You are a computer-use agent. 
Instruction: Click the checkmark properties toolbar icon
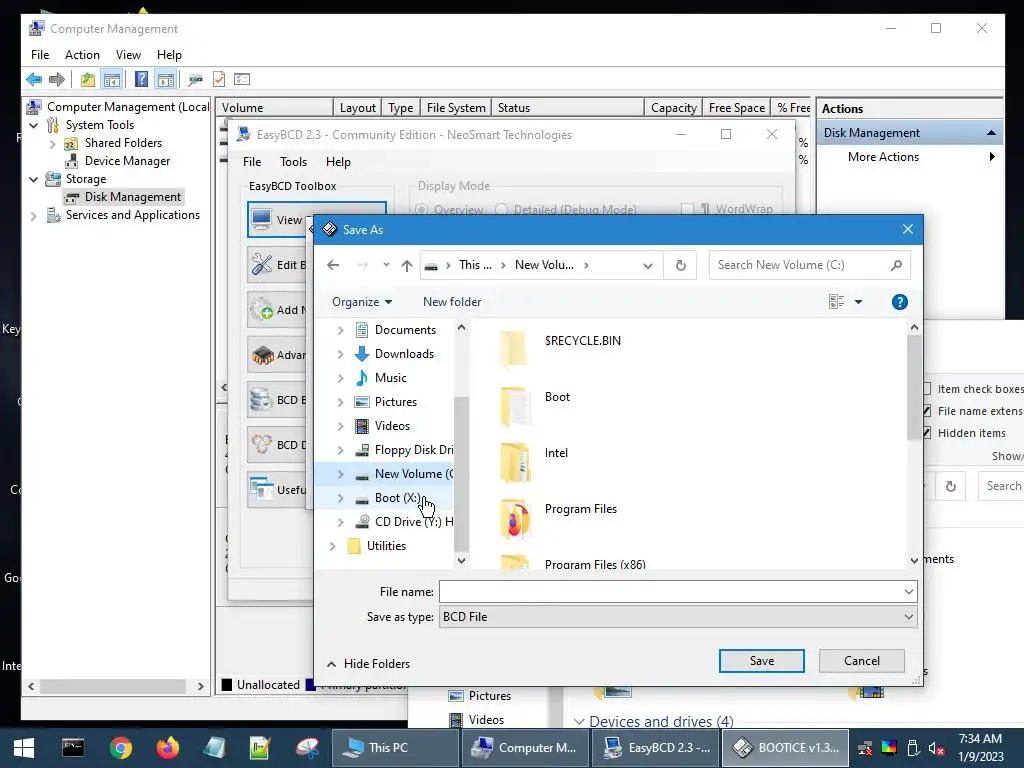(x=219, y=80)
